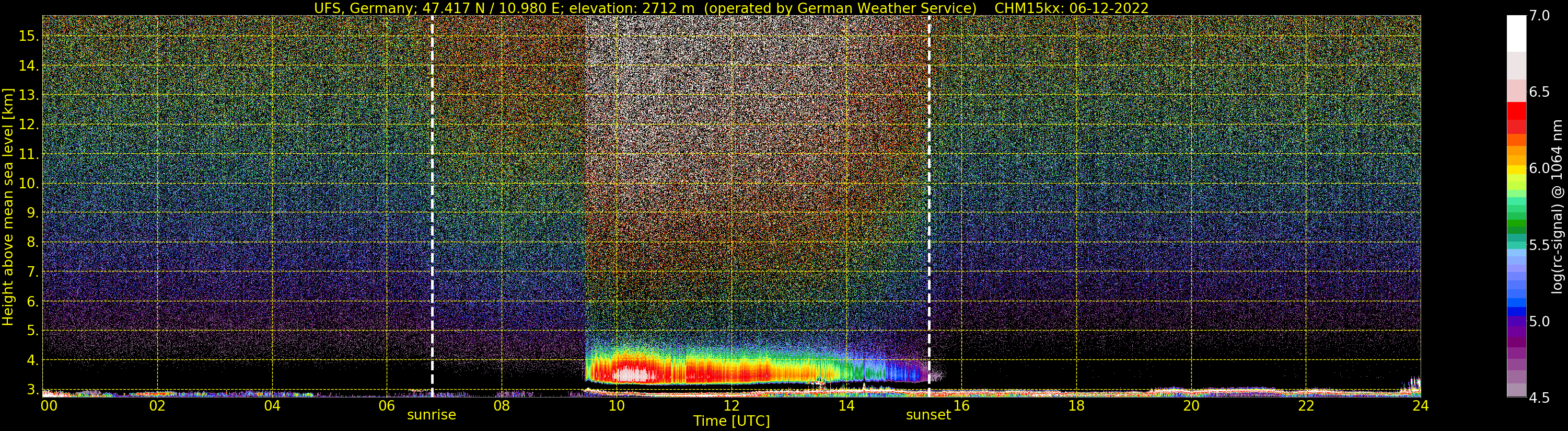Click the height-axis tick label '5.'
The height and width of the screenshot is (431, 1568).
click(32, 331)
